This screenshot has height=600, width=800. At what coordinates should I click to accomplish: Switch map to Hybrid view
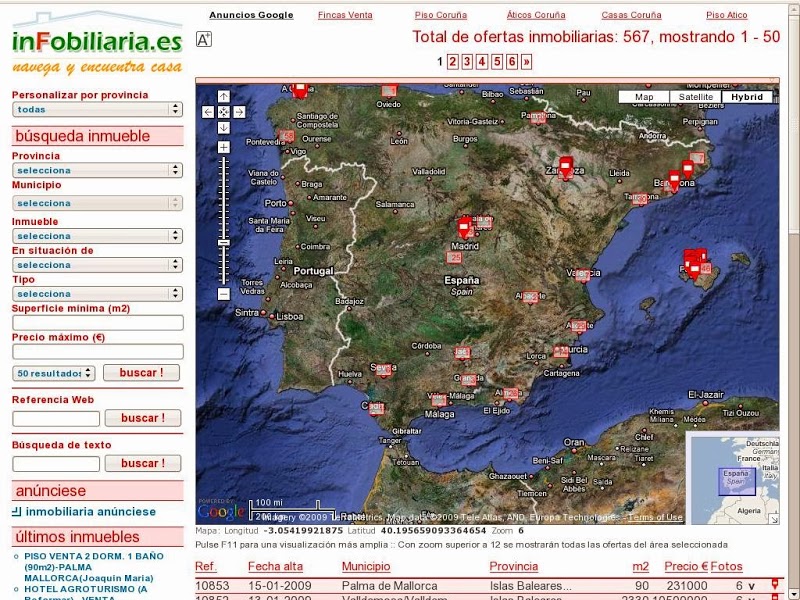click(747, 97)
